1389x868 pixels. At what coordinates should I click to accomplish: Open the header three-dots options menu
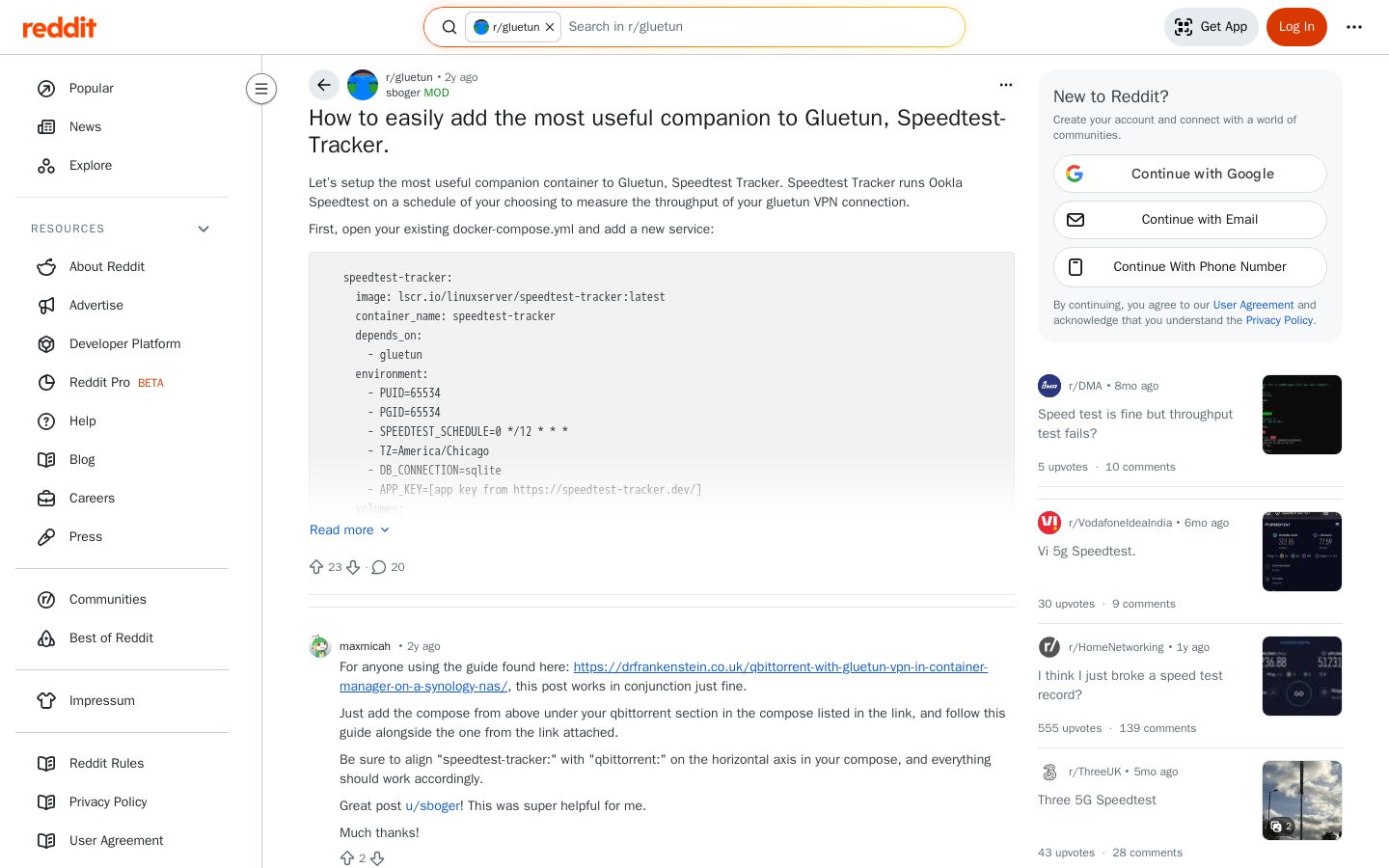tap(1354, 27)
